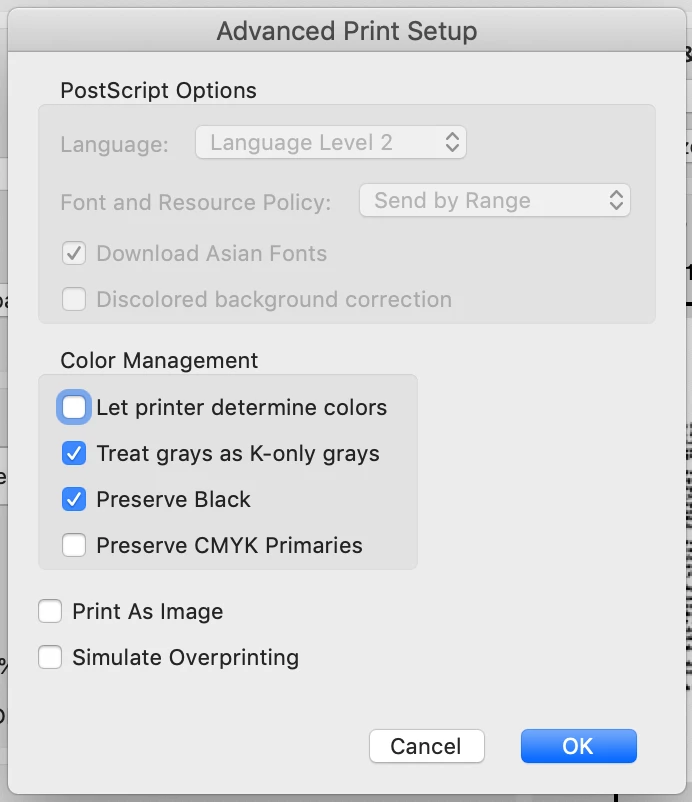Click the Font and Resource Policy label
This screenshot has width=692, height=802.
click(x=195, y=202)
